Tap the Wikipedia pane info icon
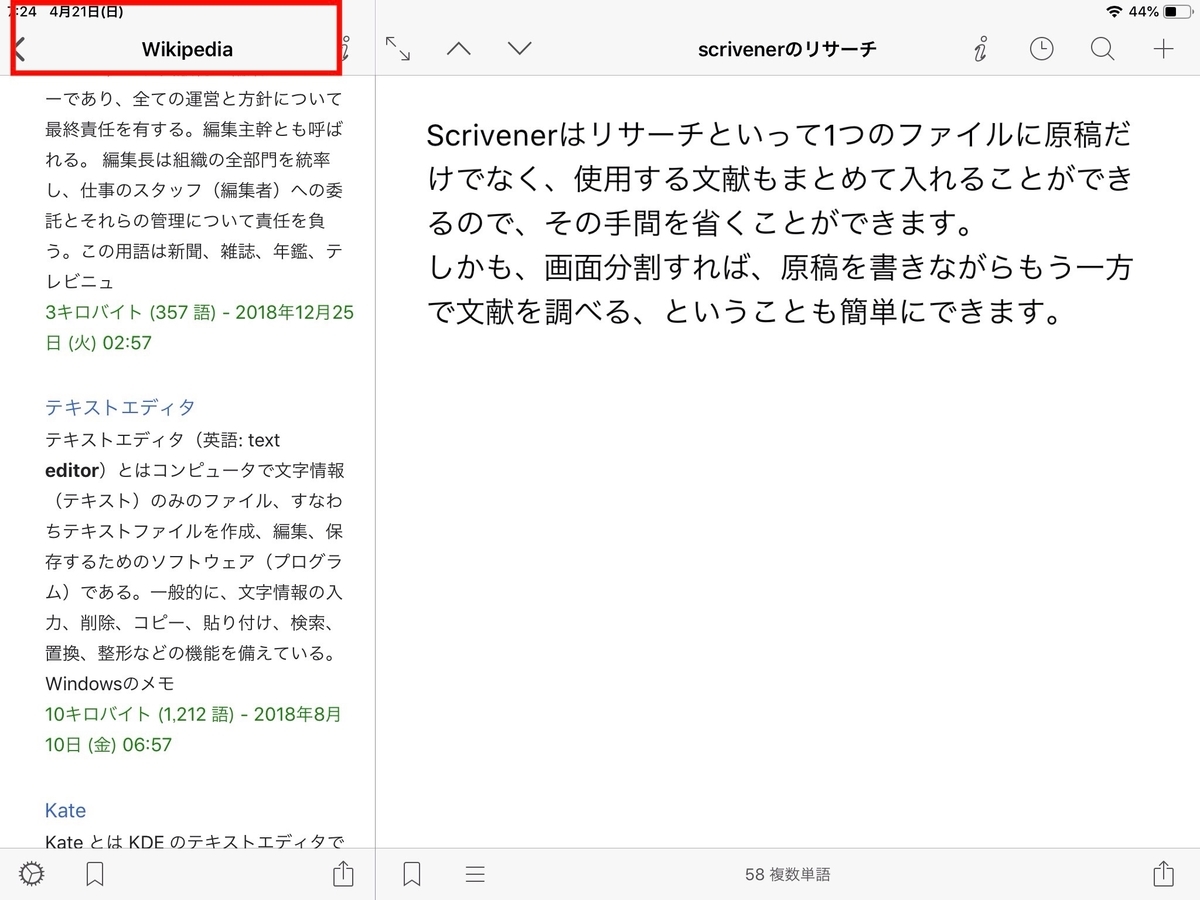The height and width of the screenshot is (900, 1200). (x=344, y=48)
